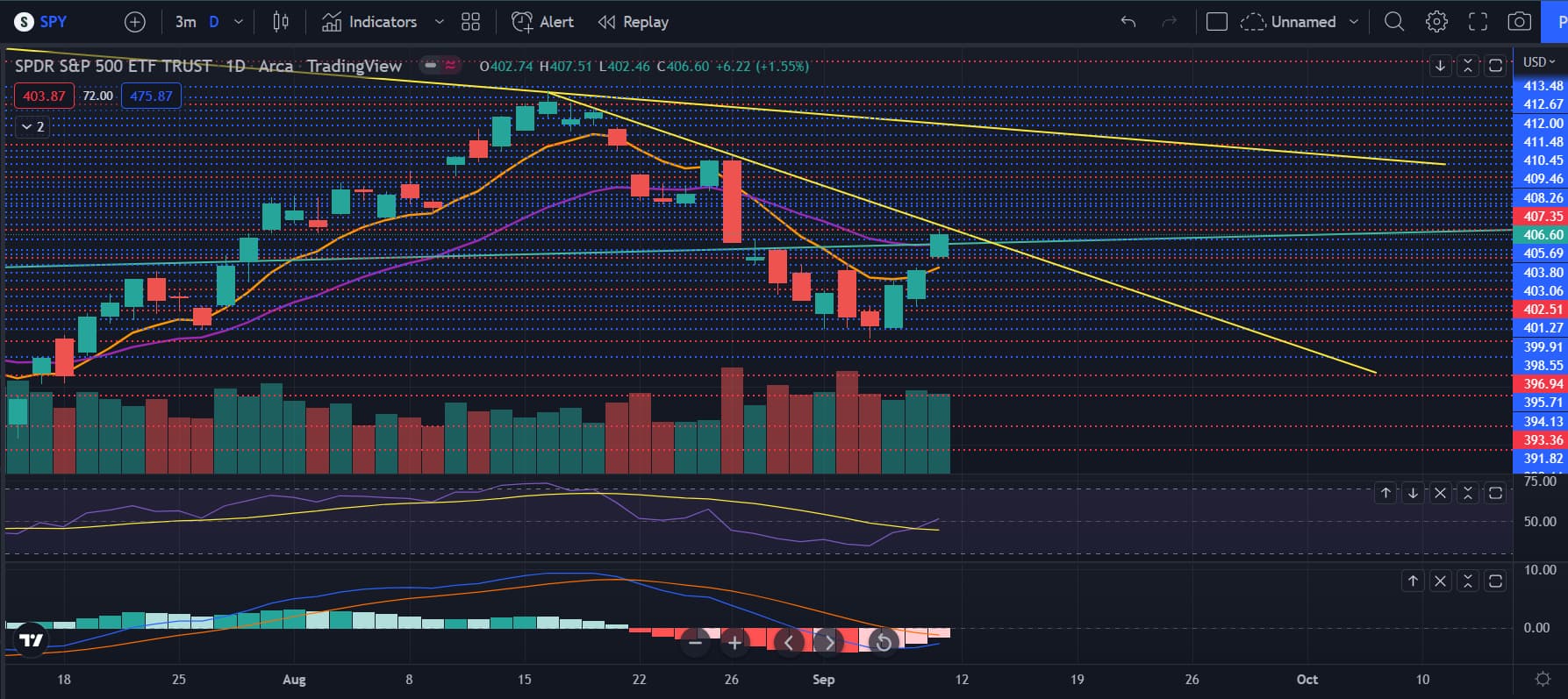Delete the RSI pane with X
This screenshot has height=699, width=1568.
(1441, 493)
